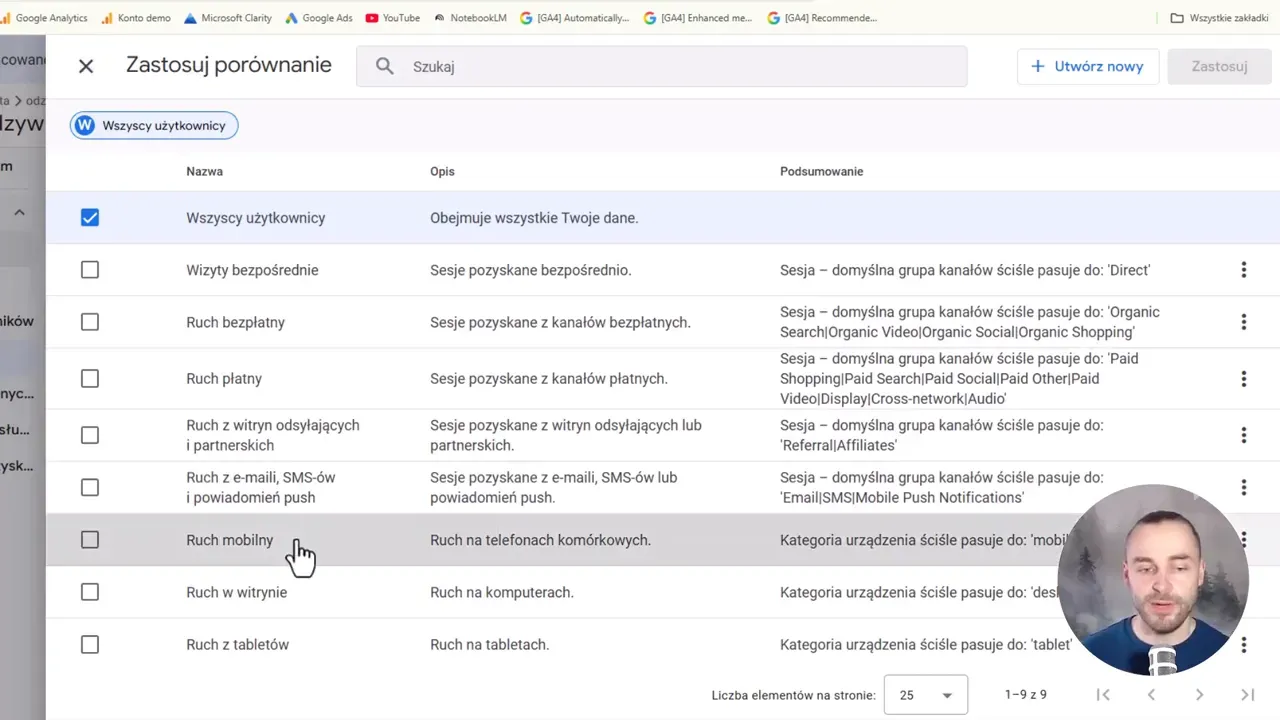The image size is (1280, 720).
Task: Go to last page of results
Action: (1247, 695)
